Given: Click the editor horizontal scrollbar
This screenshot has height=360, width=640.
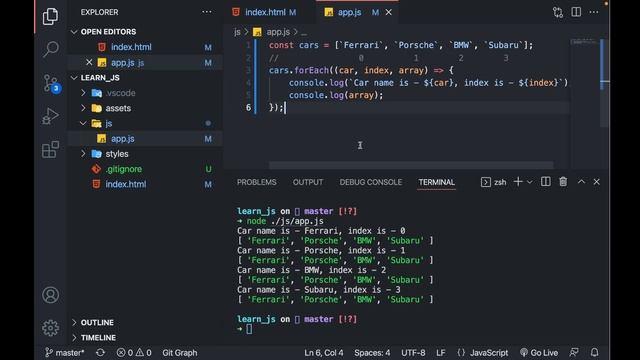Looking at the screenshot, I should [x=411, y=165].
